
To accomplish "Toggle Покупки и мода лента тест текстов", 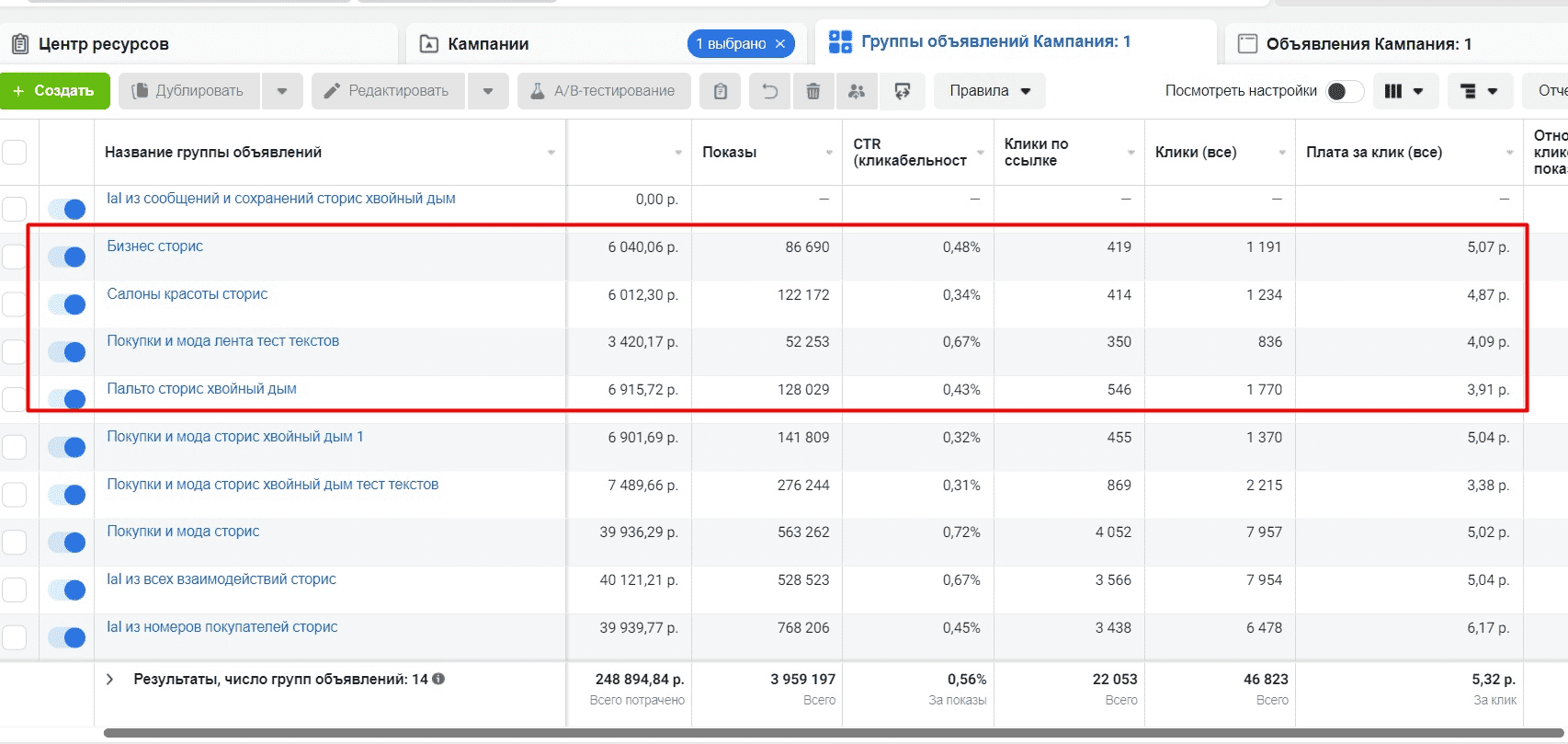I will pos(67,351).
